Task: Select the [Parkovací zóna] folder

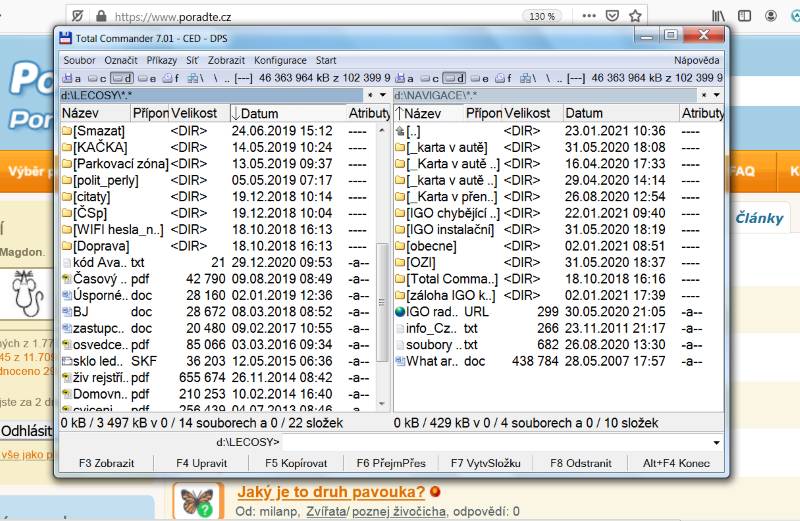Action: [115, 164]
